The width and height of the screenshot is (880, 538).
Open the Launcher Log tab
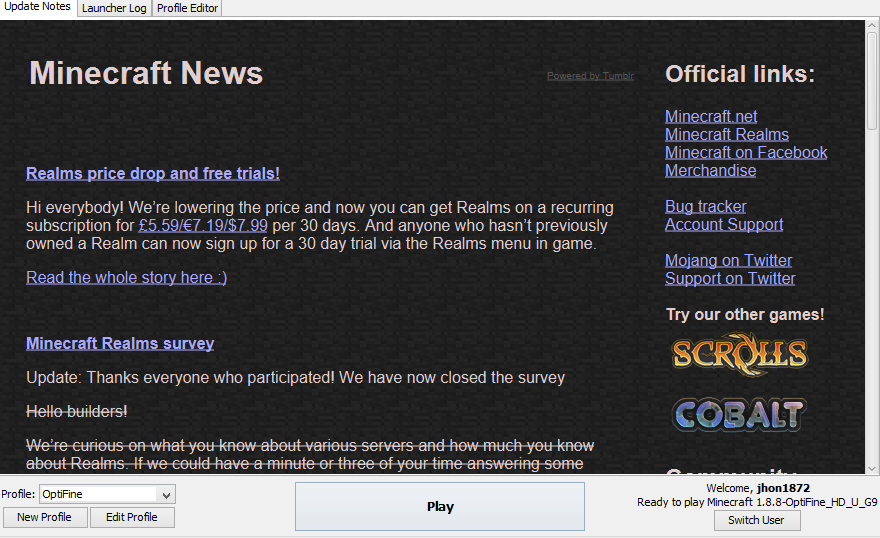[114, 8]
